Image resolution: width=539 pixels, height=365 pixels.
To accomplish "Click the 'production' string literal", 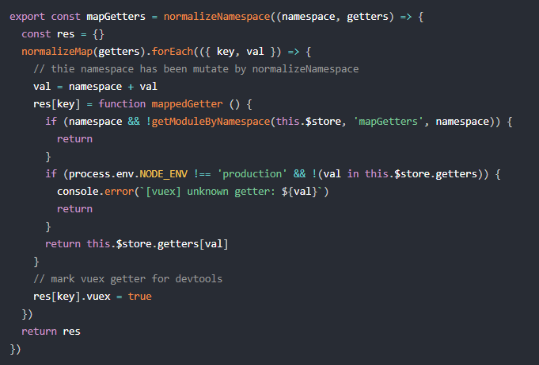I will pos(252,174).
